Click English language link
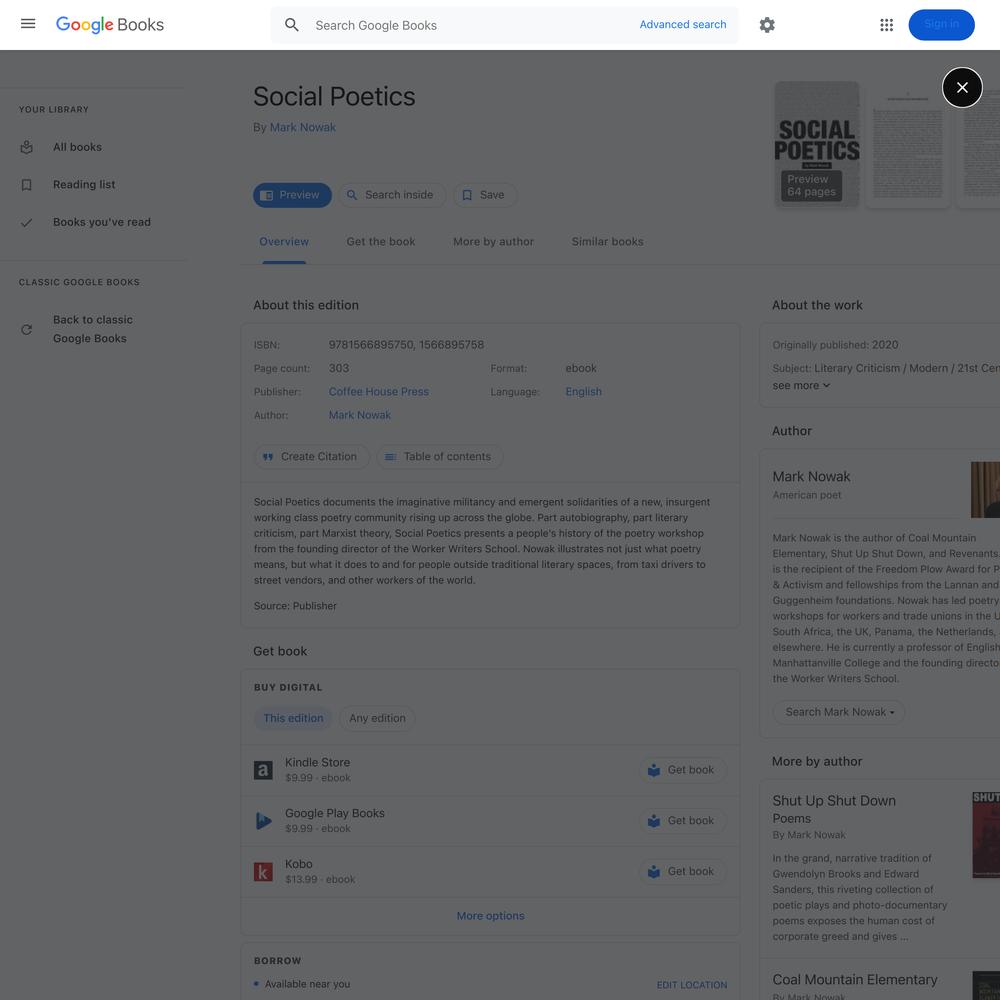Screen dimensions: 1000x1000 (x=583, y=392)
